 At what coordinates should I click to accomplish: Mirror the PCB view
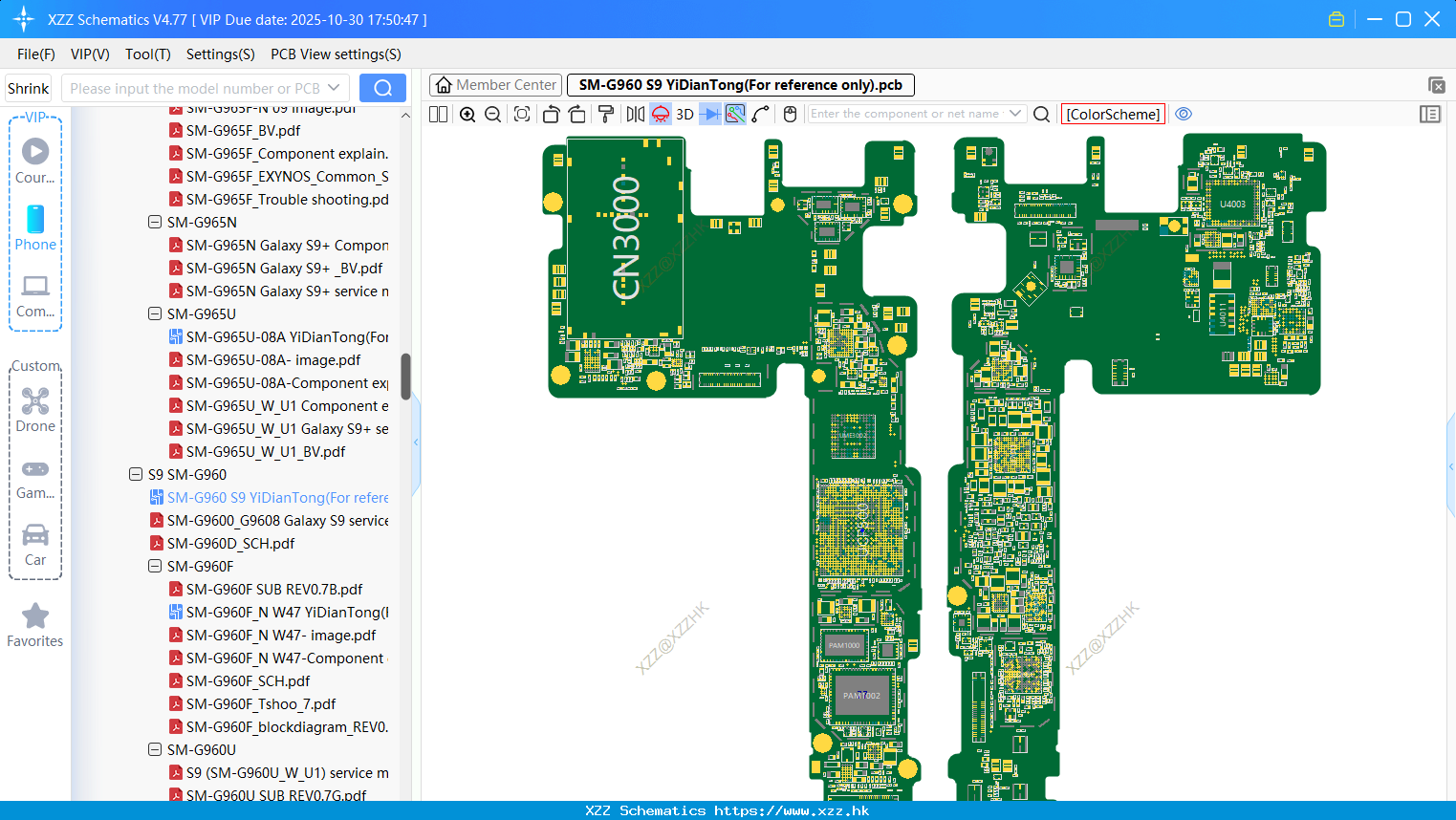[636, 114]
